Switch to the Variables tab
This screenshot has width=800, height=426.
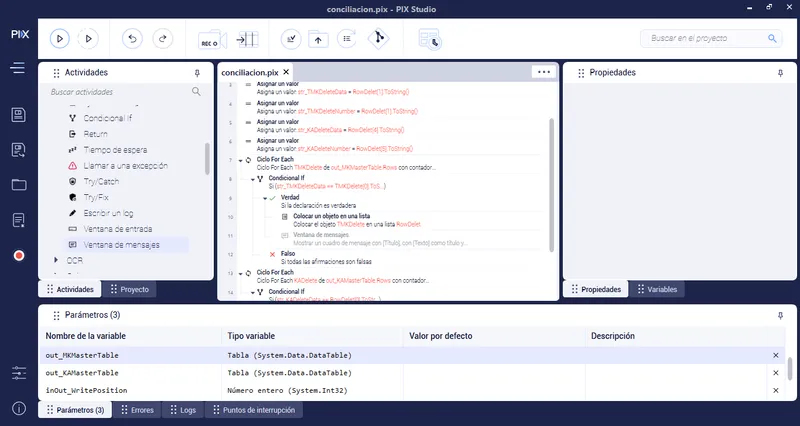(657, 289)
